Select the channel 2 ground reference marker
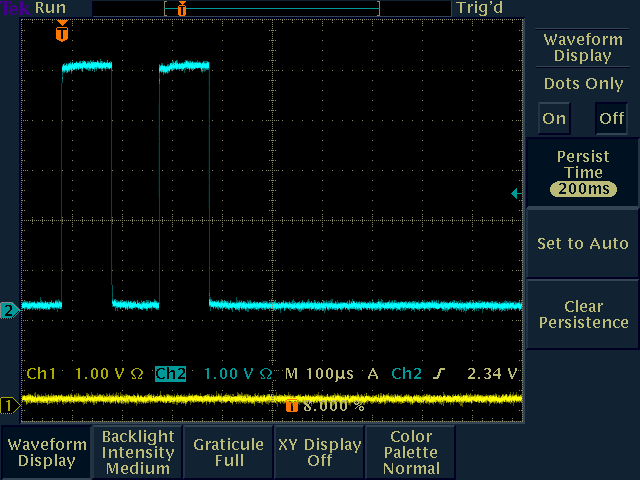640x480 pixels. (x=9, y=310)
